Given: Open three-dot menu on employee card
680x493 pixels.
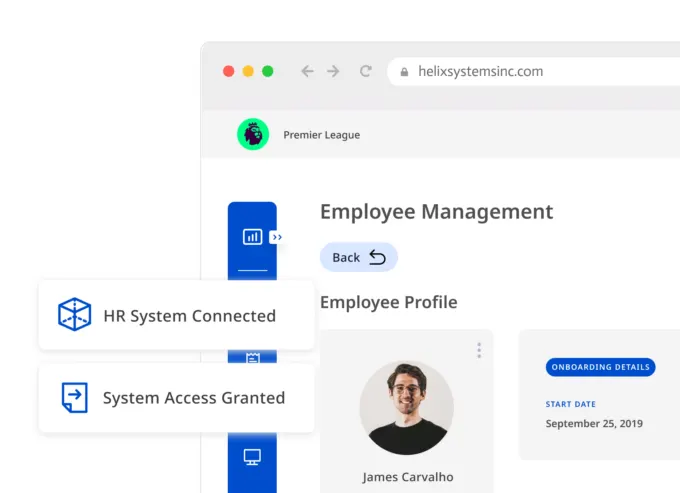Looking at the screenshot, I should click(479, 350).
